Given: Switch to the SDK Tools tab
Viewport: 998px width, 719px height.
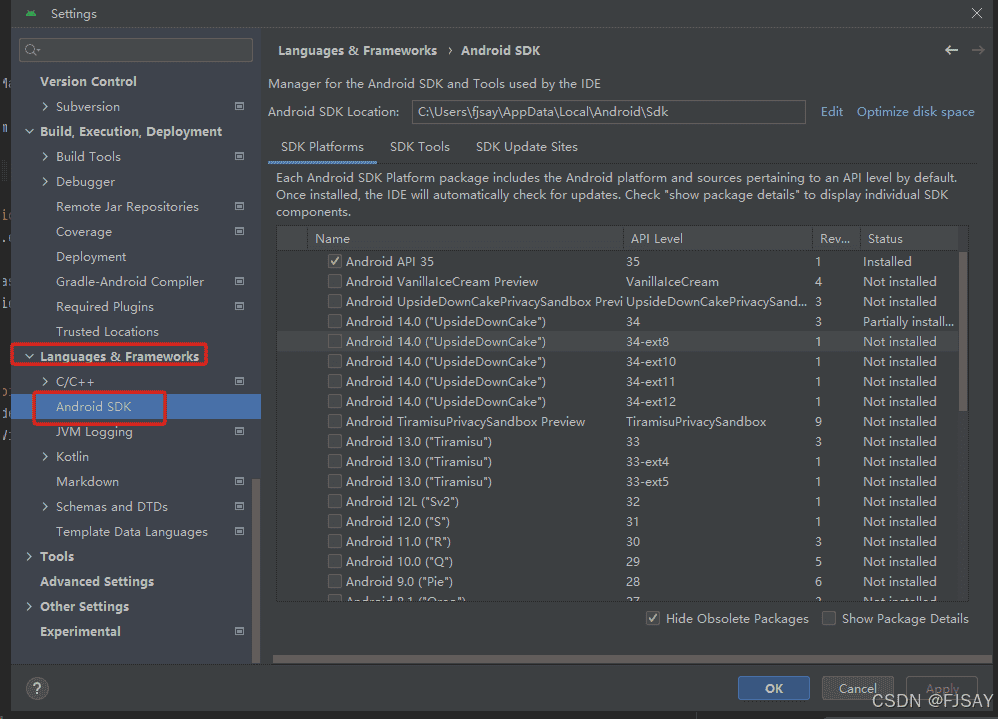Looking at the screenshot, I should (419, 146).
